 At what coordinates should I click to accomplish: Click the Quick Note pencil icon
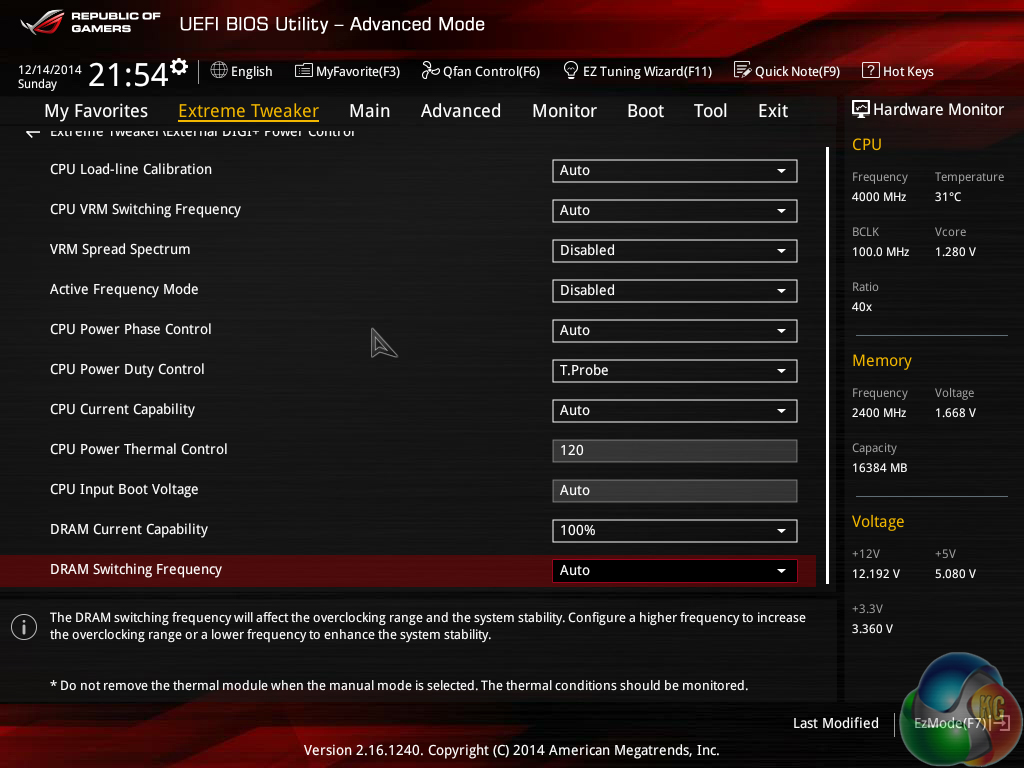[x=743, y=70]
